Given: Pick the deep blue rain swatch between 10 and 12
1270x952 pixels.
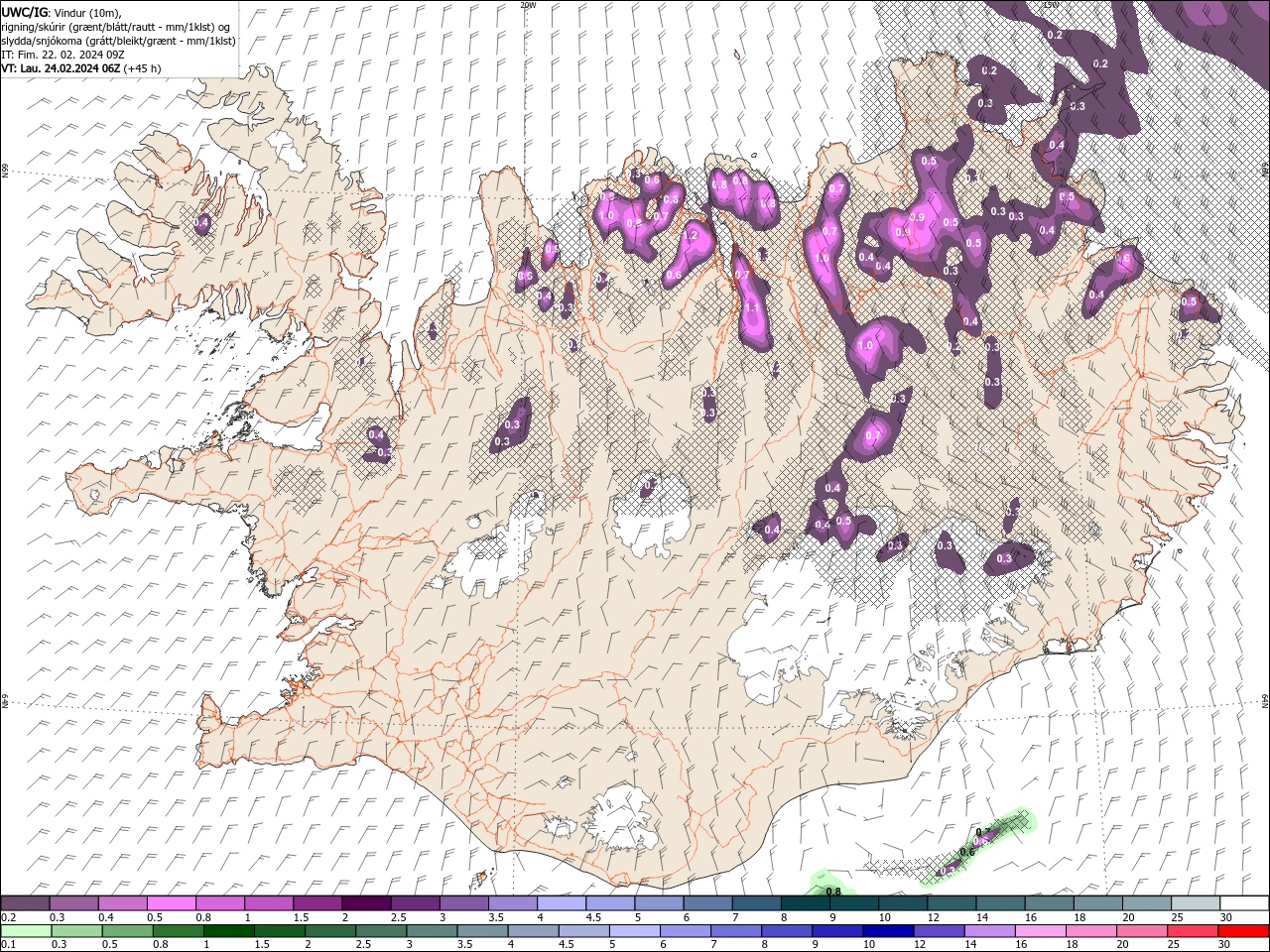Looking at the screenshot, I should click(x=888, y=931).
